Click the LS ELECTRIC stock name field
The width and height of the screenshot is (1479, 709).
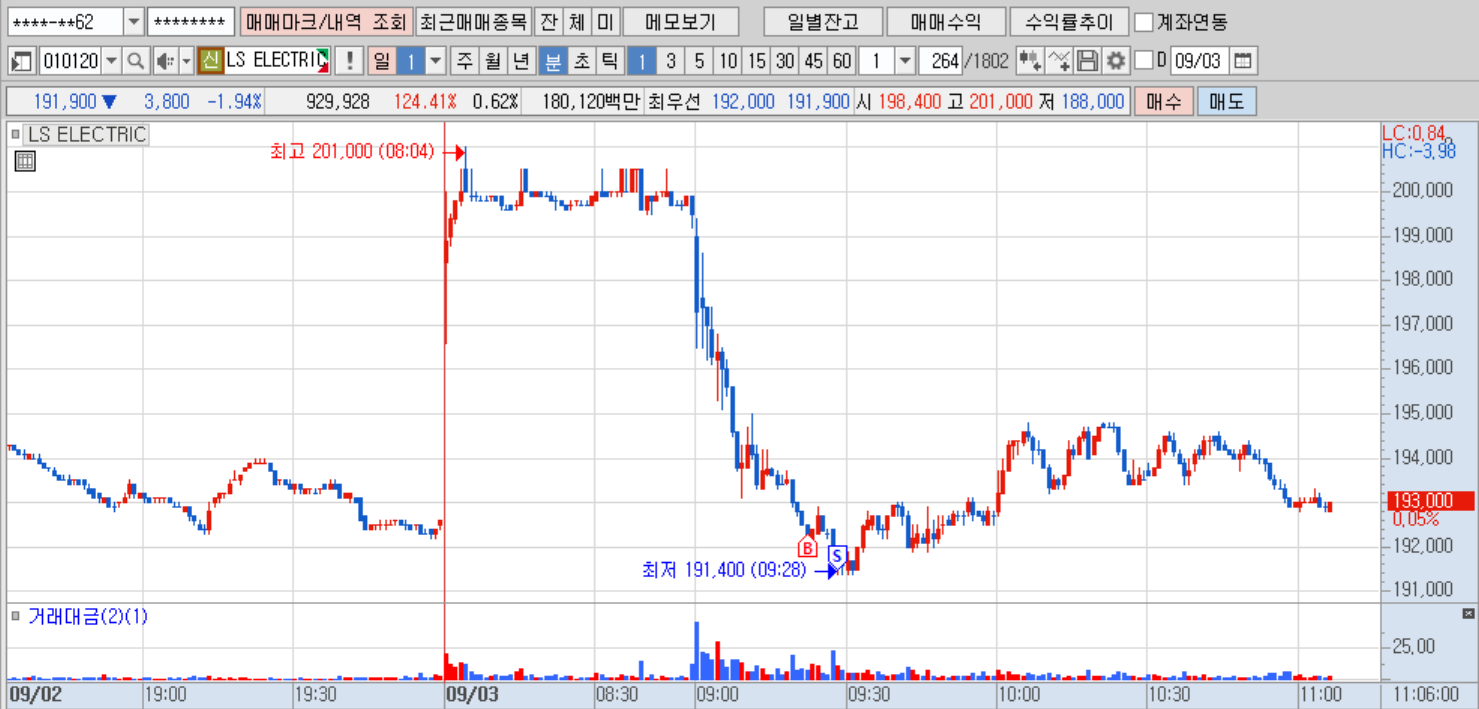(x=277, y=61)
